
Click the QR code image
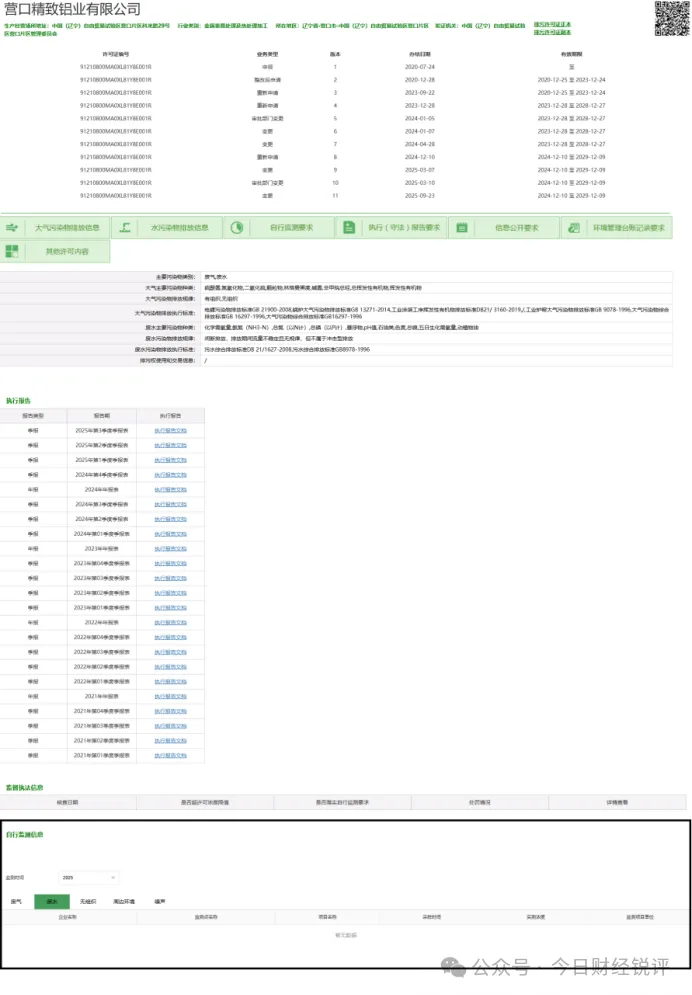pos(672,18)
